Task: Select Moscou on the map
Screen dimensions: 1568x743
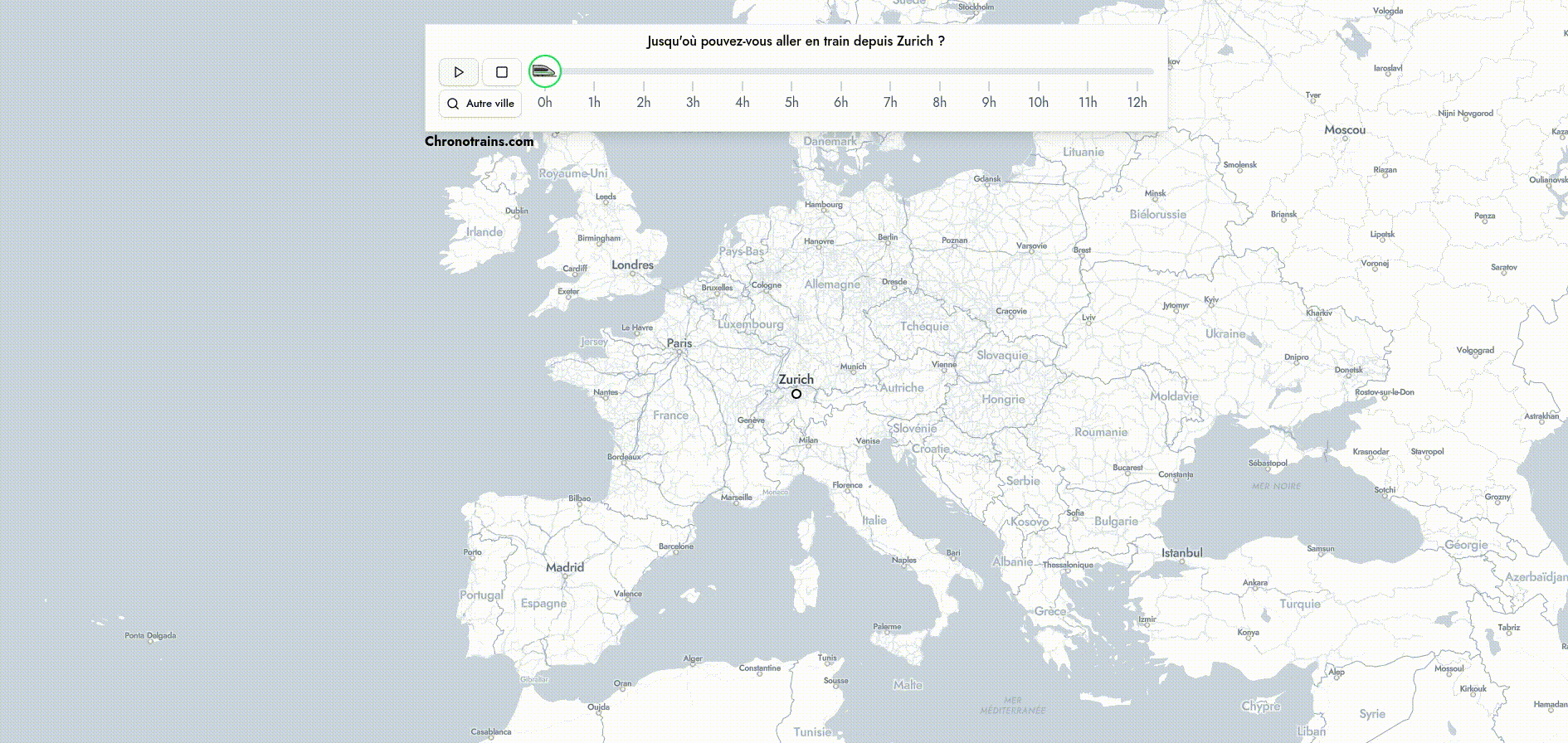Action: [1344, 130]
